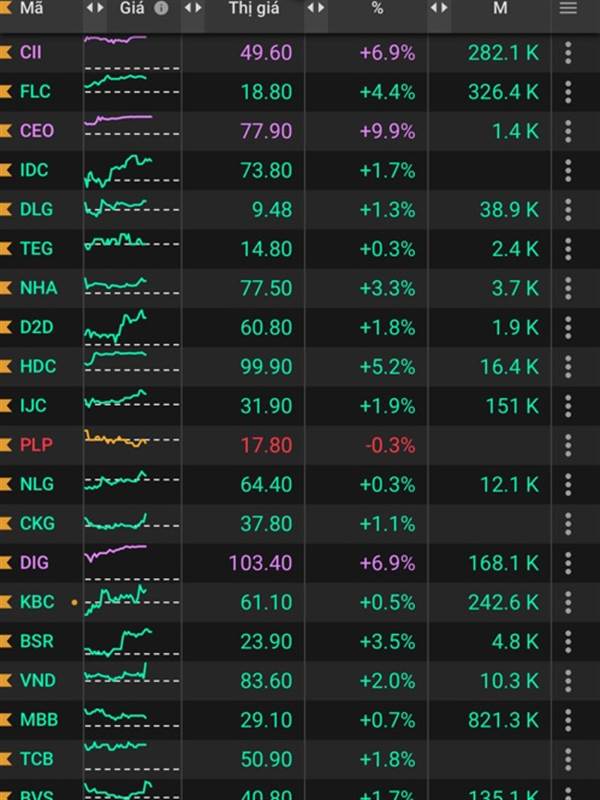Image resolution: width=600 pixels, height=800 pixels.
Task: Click the BSR market price 23.90
Action: pos(266,642)
